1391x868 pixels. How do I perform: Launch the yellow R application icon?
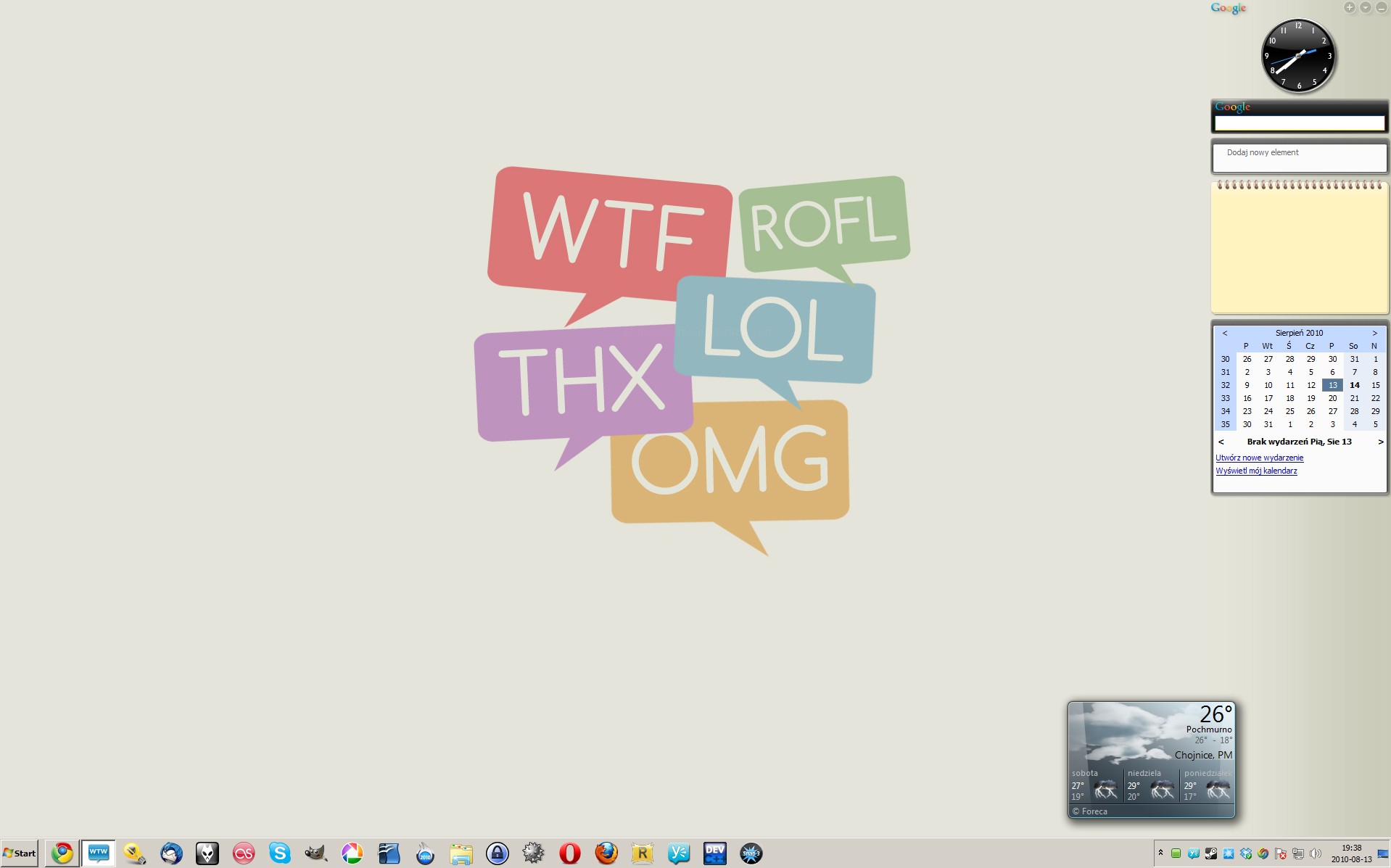pyautogui.click(x=643, y=853)
